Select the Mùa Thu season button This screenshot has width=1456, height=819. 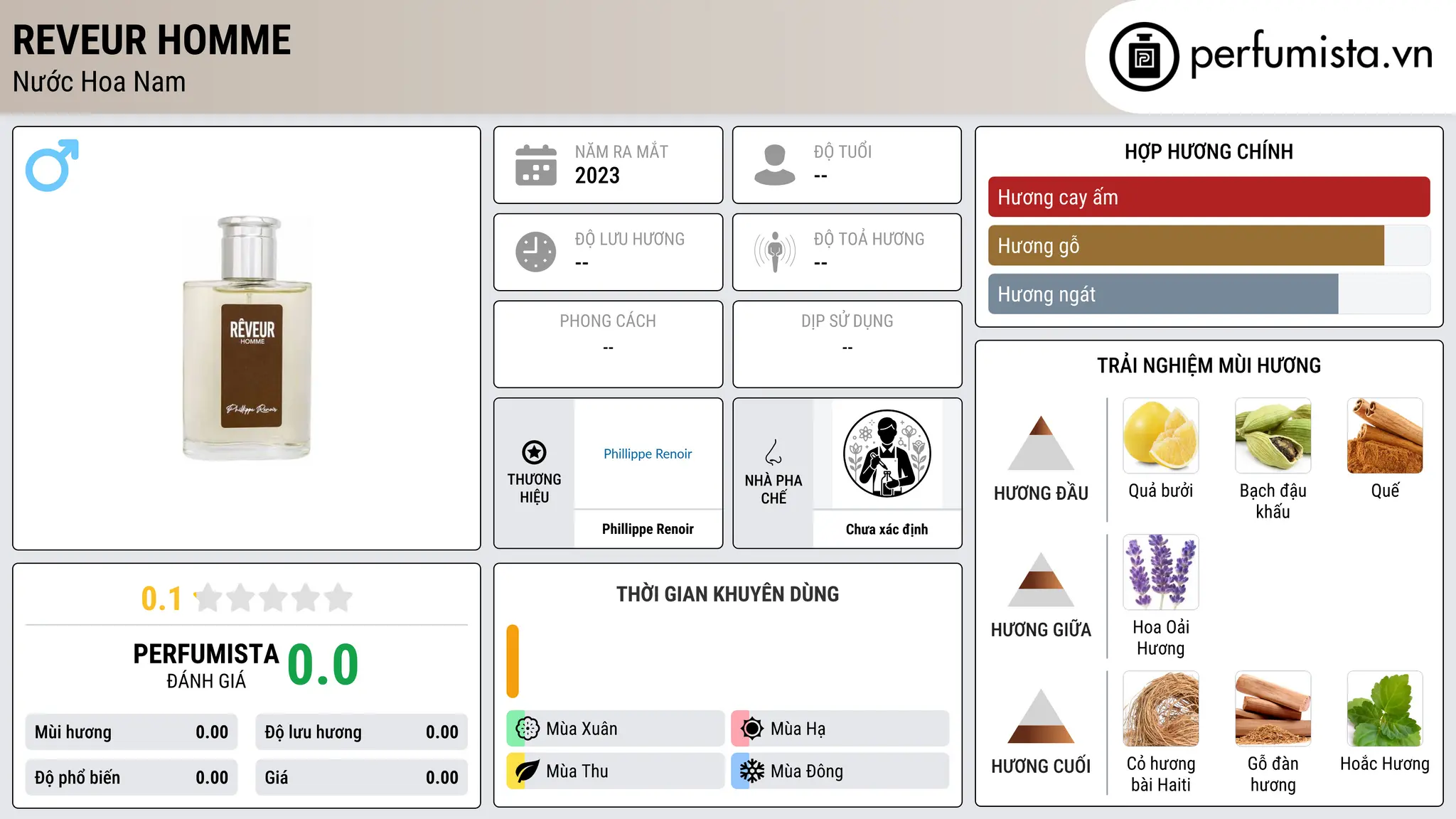click(616, 771)
